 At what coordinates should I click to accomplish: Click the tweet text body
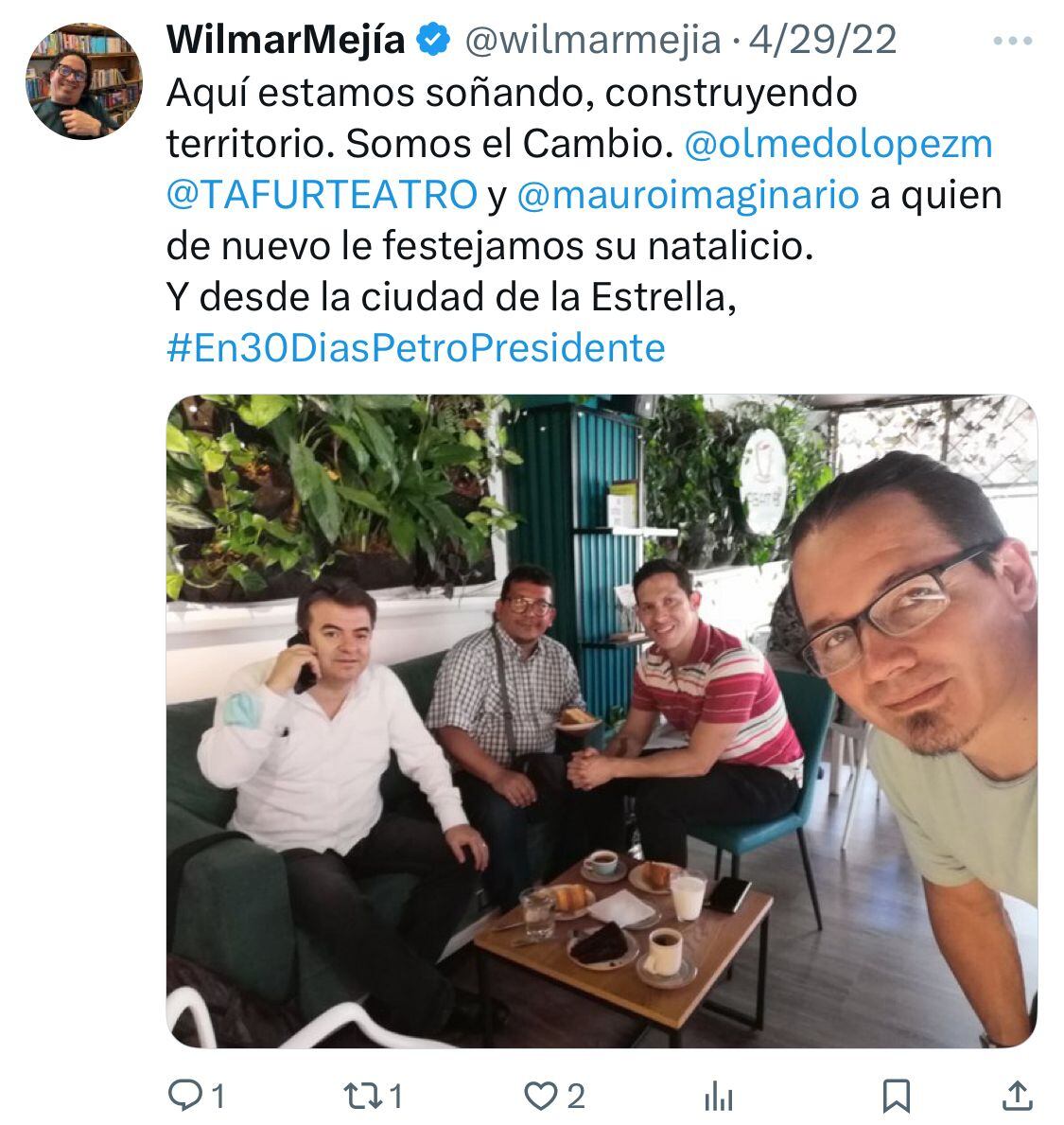pyautogui.click(x=584, y=220)
